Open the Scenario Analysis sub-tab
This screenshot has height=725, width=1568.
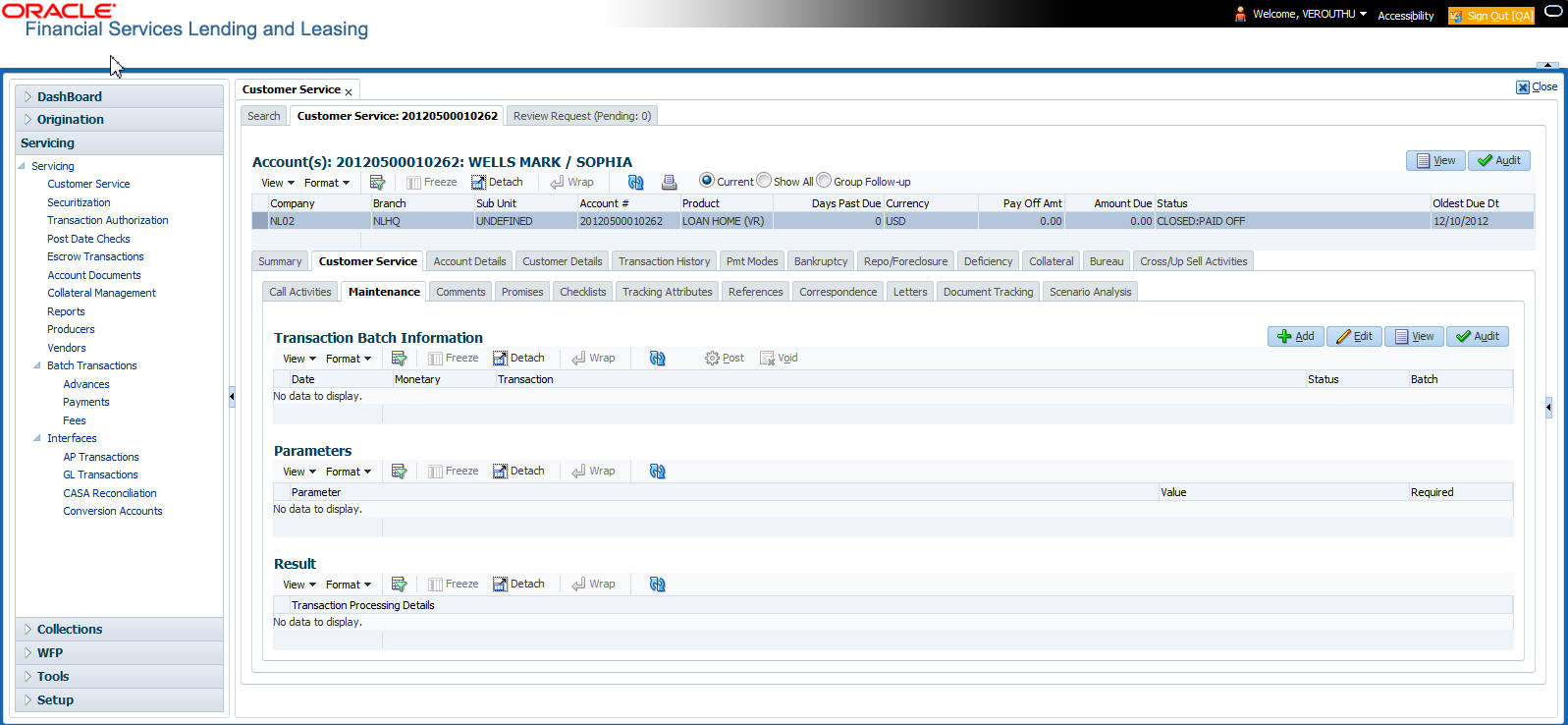(1091, 292)
